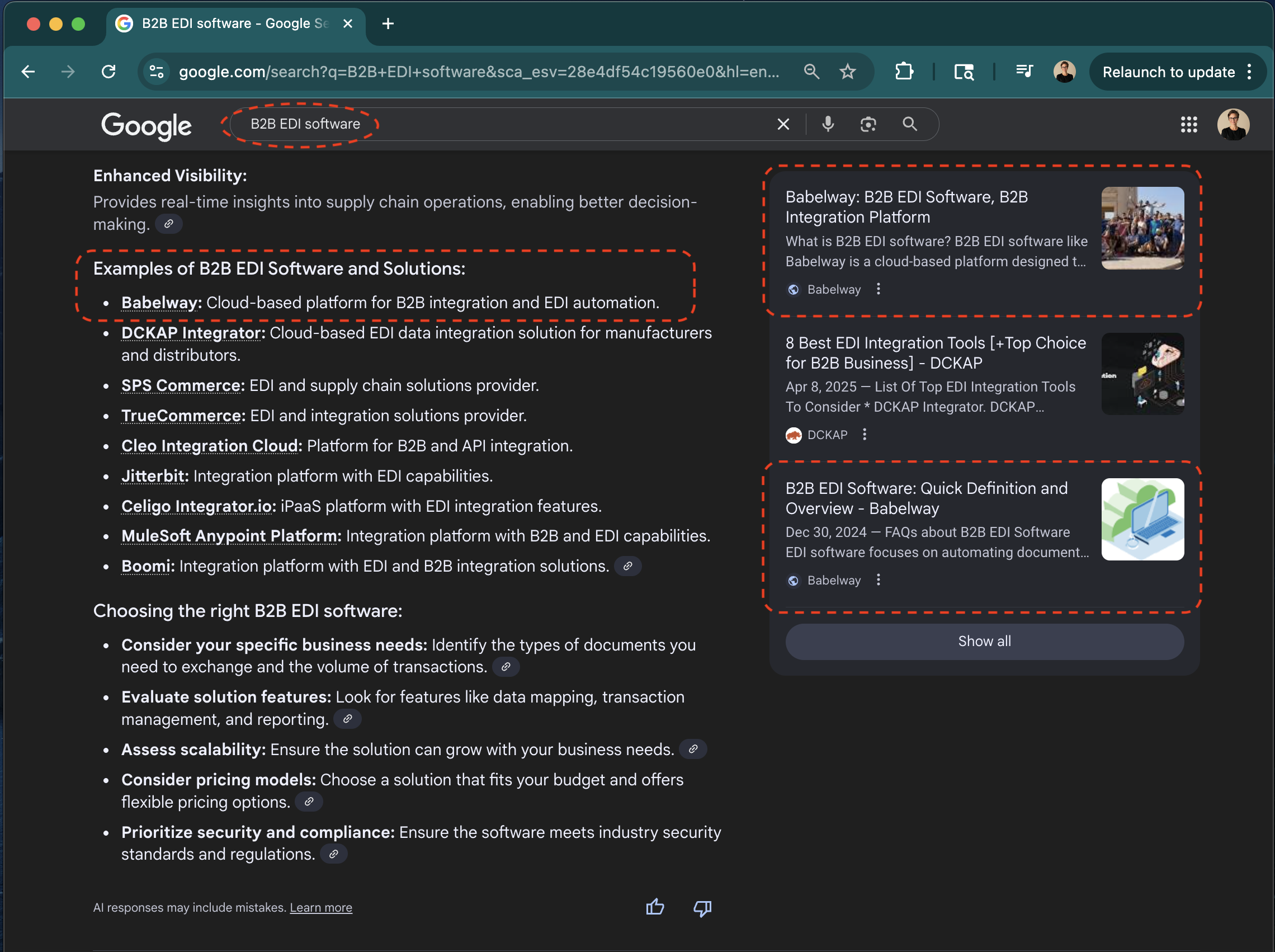Give thumbs up to AI response

(655, 908)
